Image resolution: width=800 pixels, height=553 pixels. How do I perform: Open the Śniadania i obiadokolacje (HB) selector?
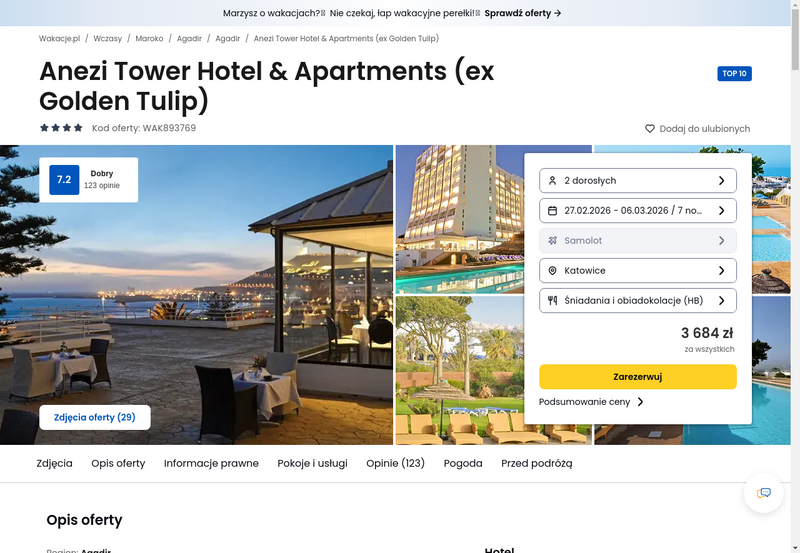(638, 300)
